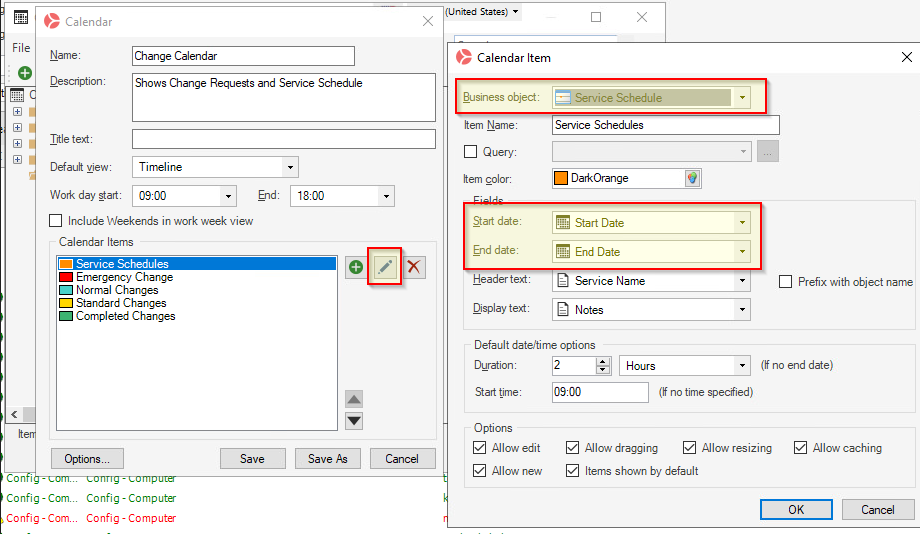Screen dimensions: 920x534
Task: Click the green plus toolbar icon under File
Action: [x=24, y=73]
